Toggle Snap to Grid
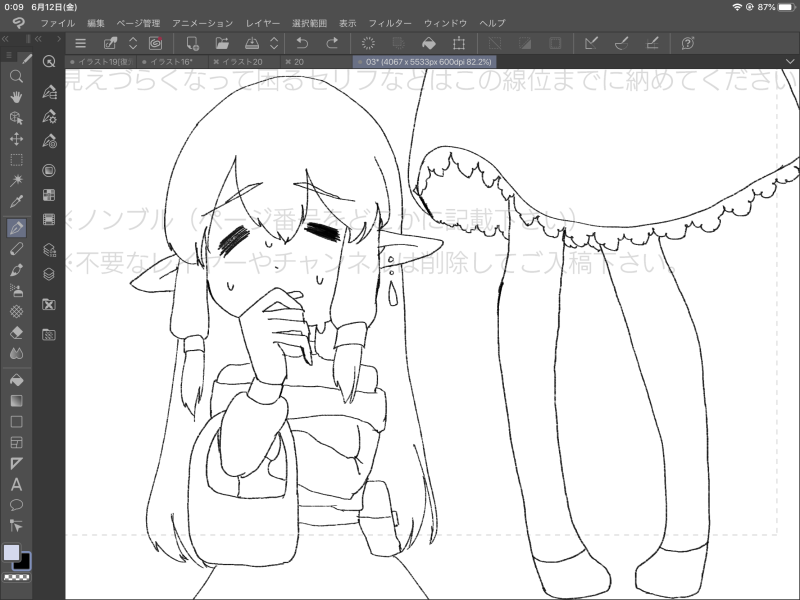This screenshot has width=800, height=600. coord(652,43)
